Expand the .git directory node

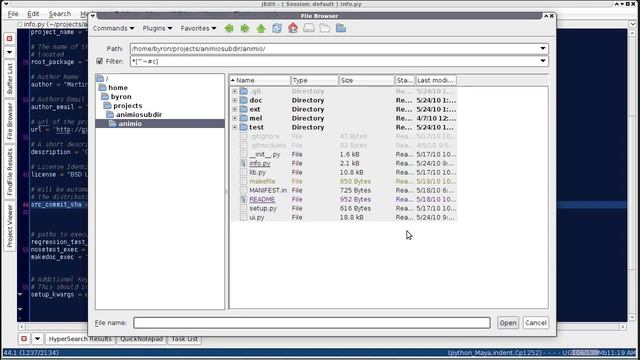[x=235, y=91]
